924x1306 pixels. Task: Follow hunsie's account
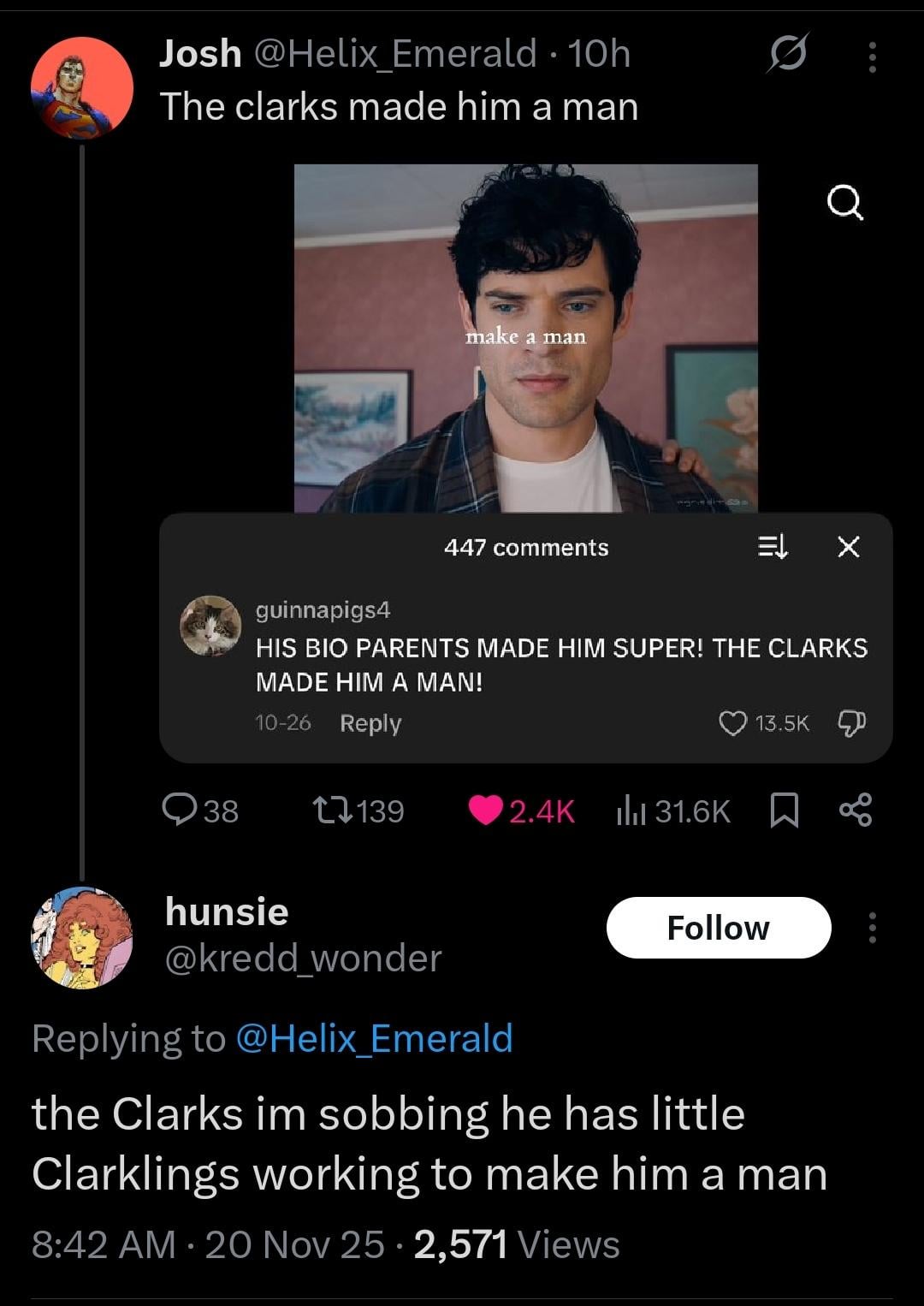(x=718, y=928)
